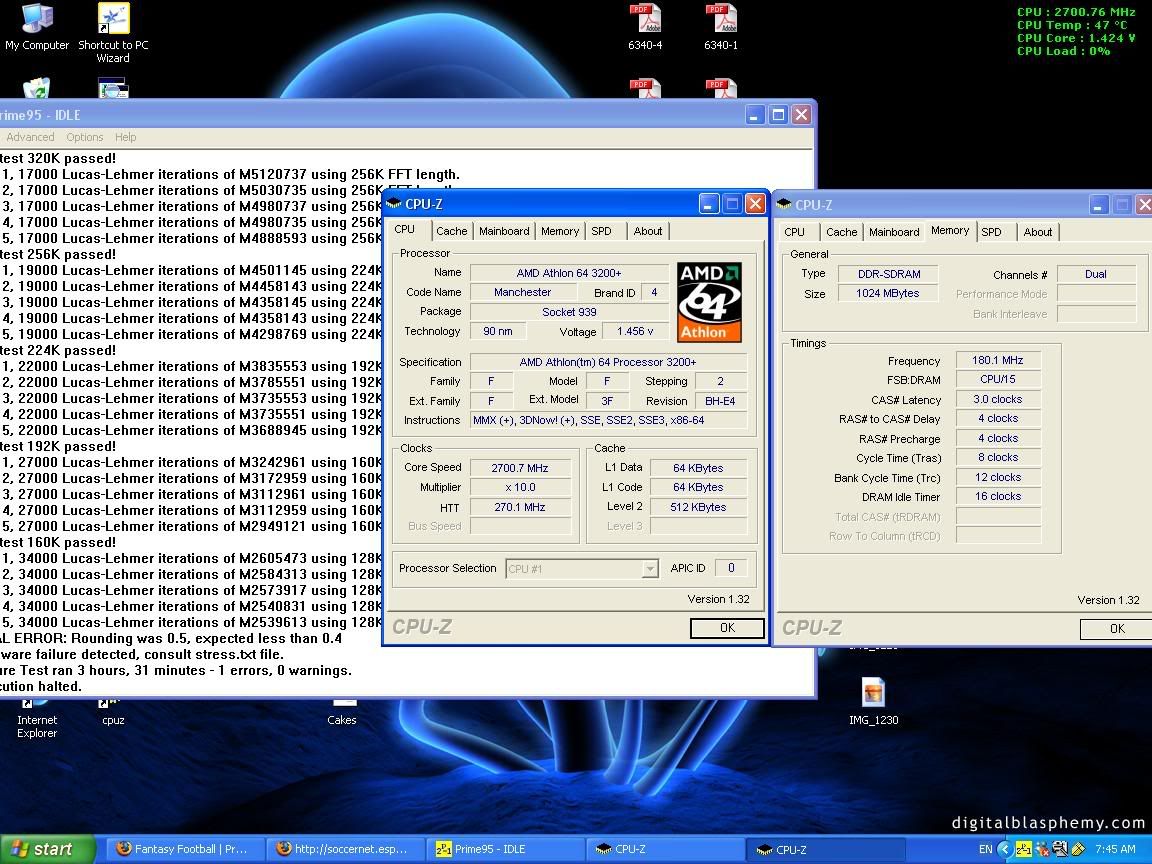The image size is (1152, 864).
Task: Switch to Fantasy Football taskbar item
Action: 185,849
